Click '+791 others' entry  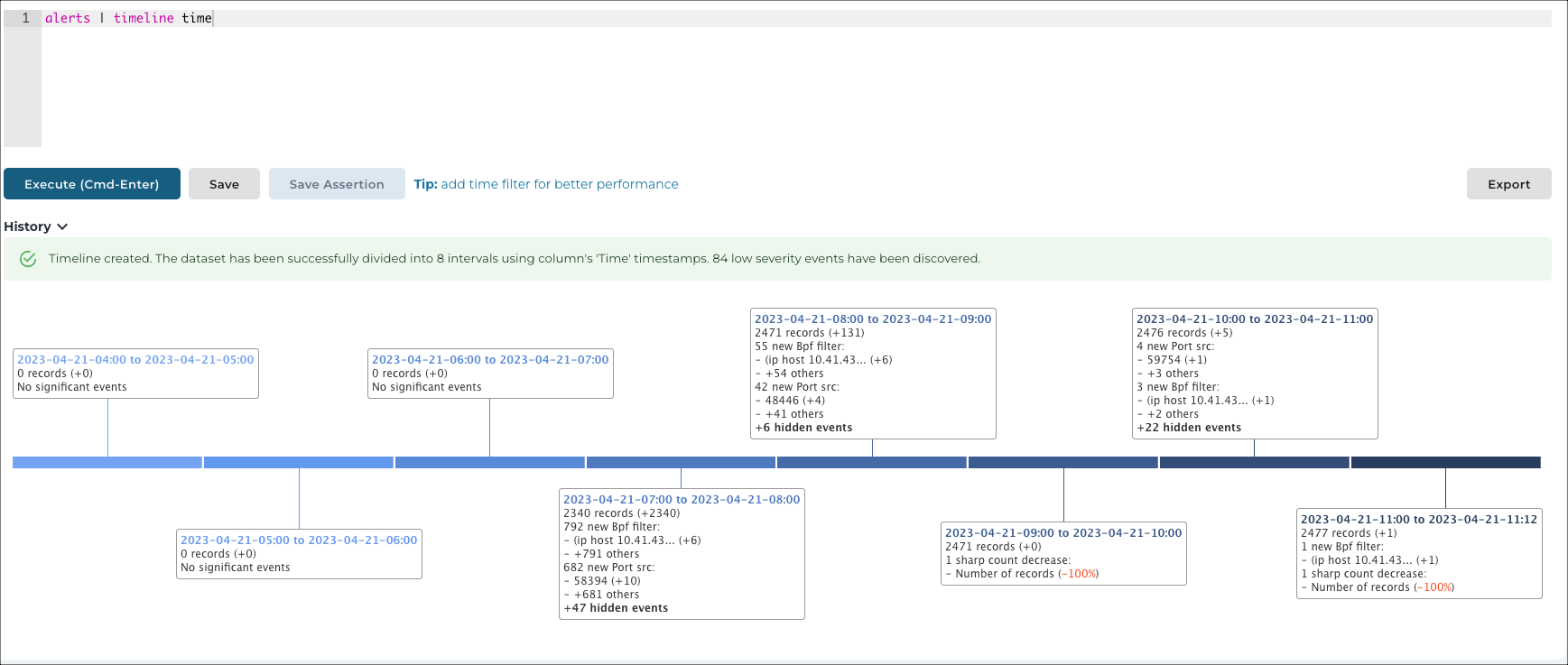(607, 554)
